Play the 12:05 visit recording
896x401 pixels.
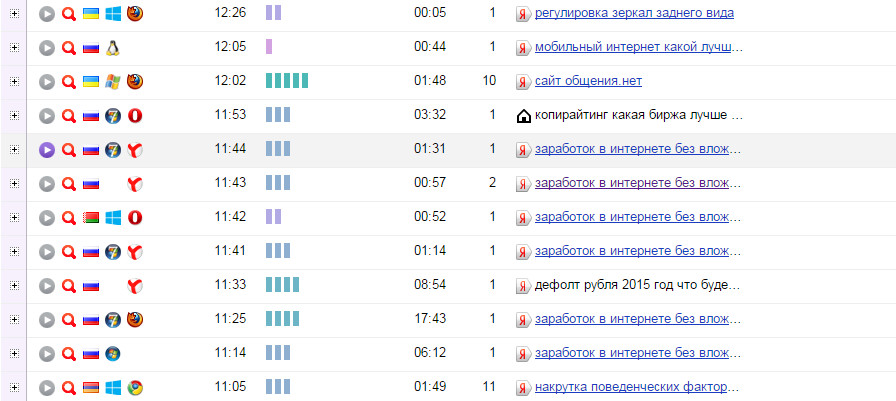pyautogui.click(x=47, y=48)
